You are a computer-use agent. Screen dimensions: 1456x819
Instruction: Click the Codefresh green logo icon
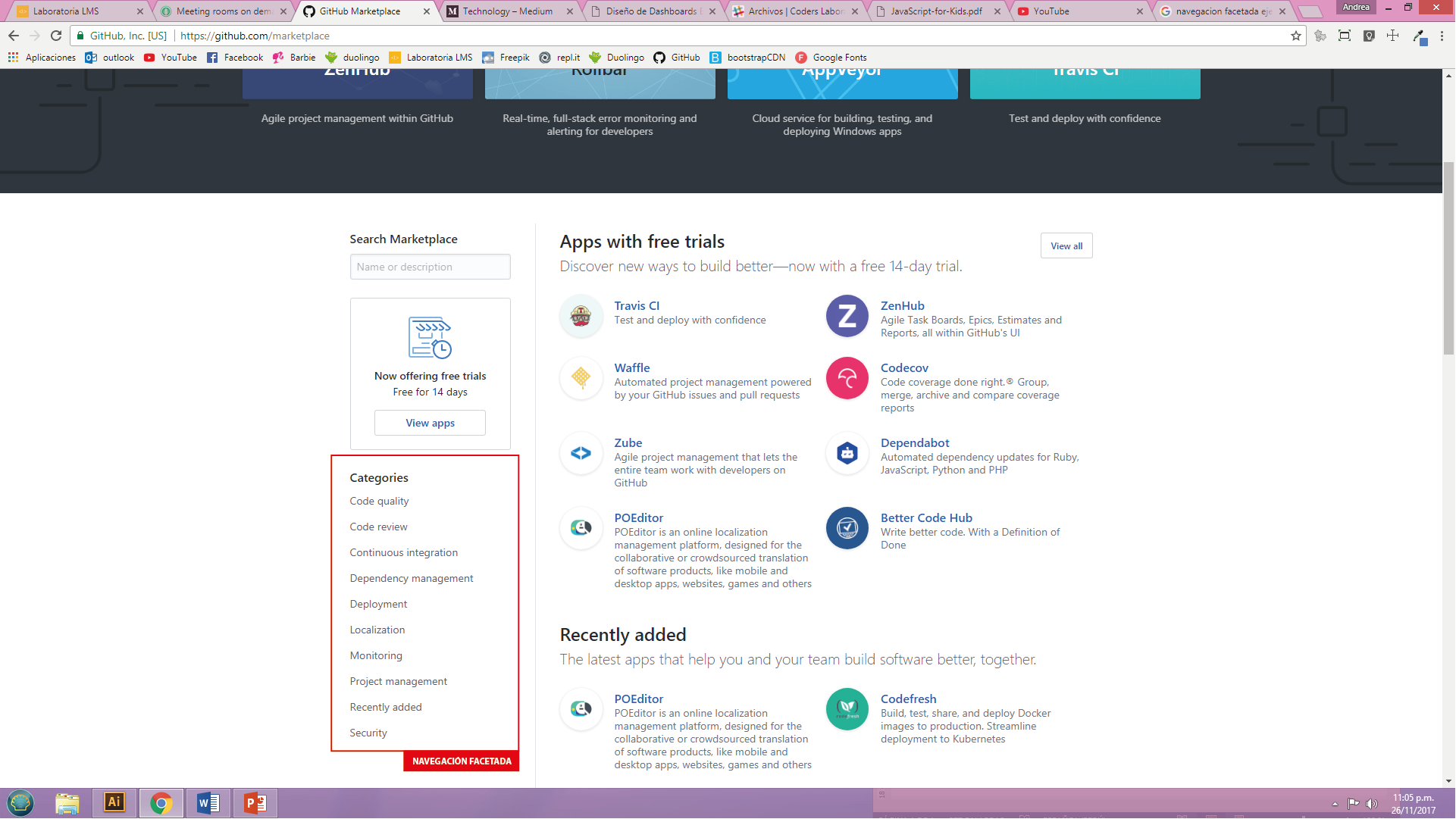[847, 709]
